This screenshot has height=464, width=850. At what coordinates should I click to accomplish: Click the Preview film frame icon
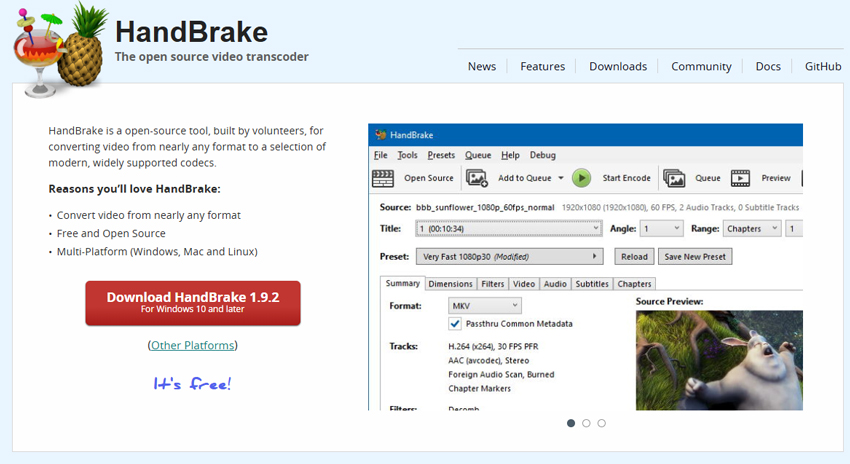click(x=740, y=178)
